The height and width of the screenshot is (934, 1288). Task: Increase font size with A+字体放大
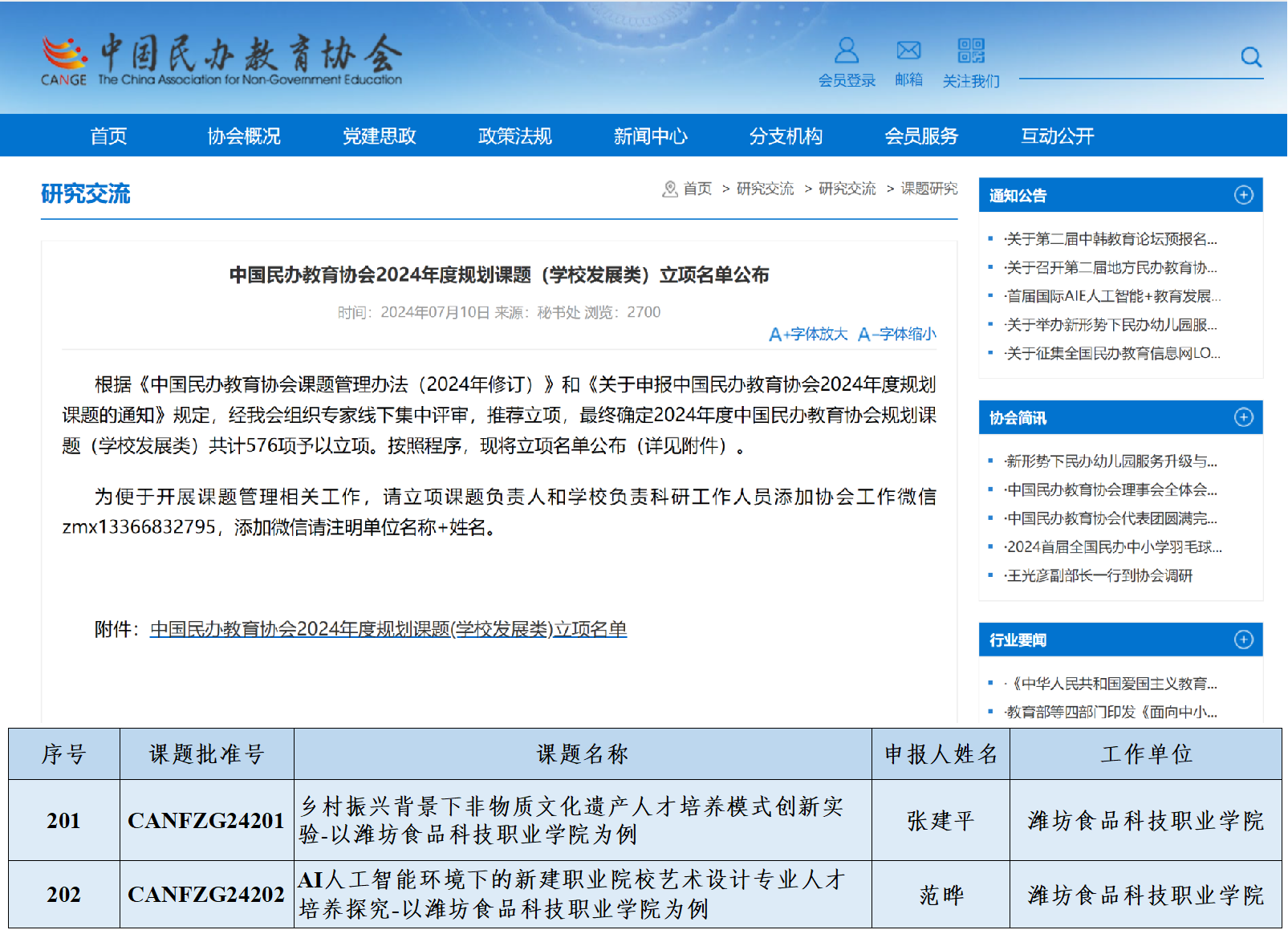tap(808, 334)
